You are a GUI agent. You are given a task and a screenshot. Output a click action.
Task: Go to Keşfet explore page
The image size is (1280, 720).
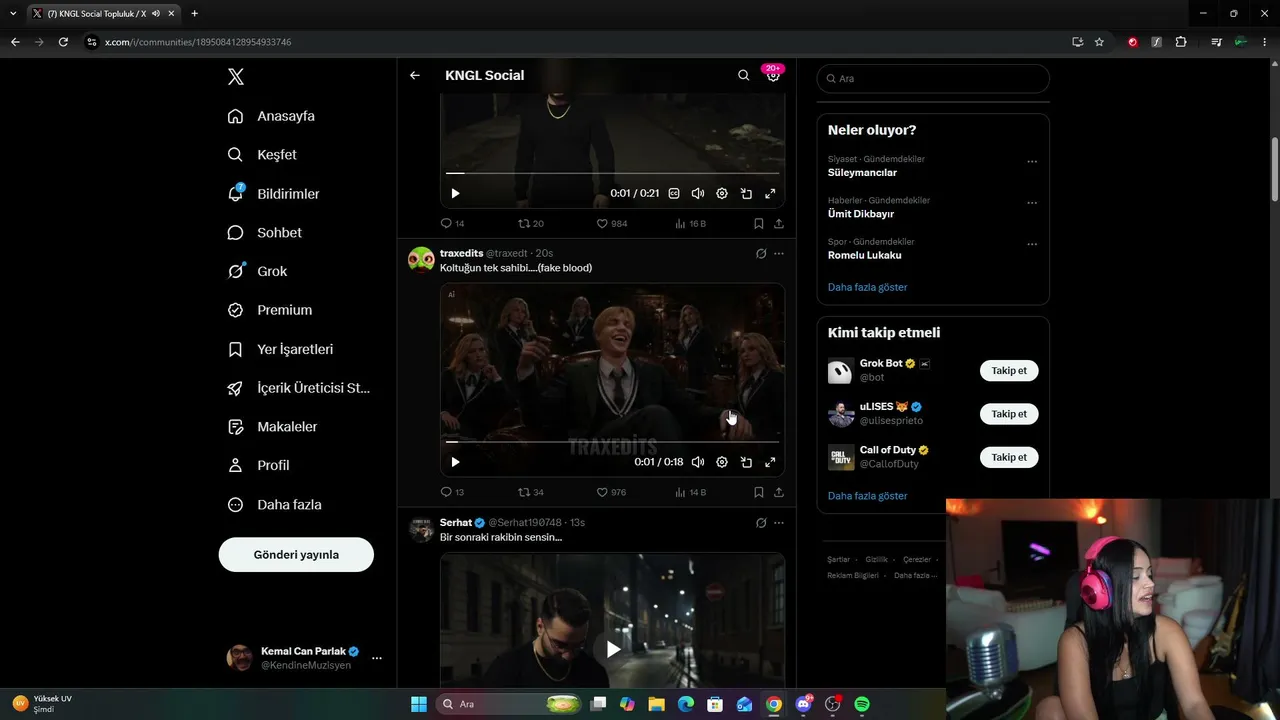262,155
